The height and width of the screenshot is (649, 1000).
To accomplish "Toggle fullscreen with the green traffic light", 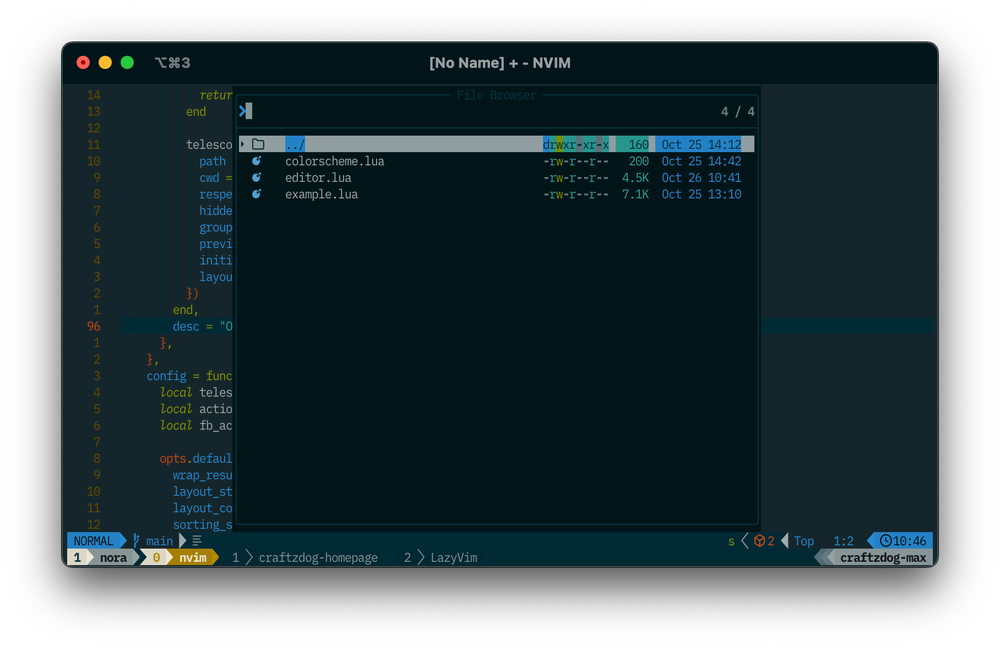I will [x=127, y=61].
